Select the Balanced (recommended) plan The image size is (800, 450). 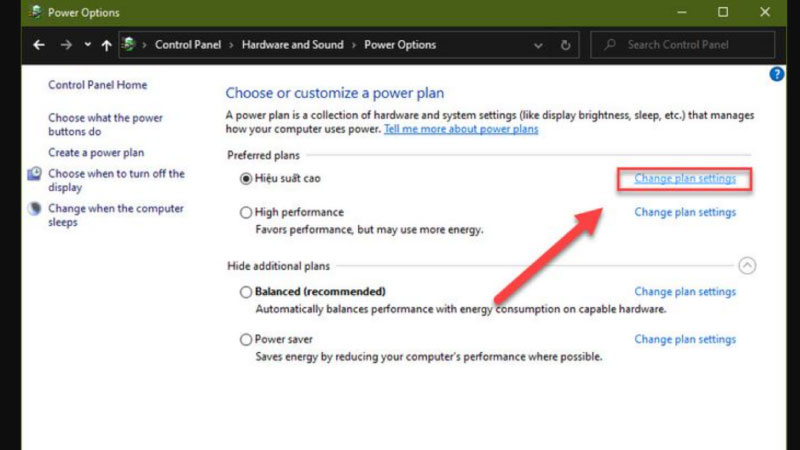[246, 292]
